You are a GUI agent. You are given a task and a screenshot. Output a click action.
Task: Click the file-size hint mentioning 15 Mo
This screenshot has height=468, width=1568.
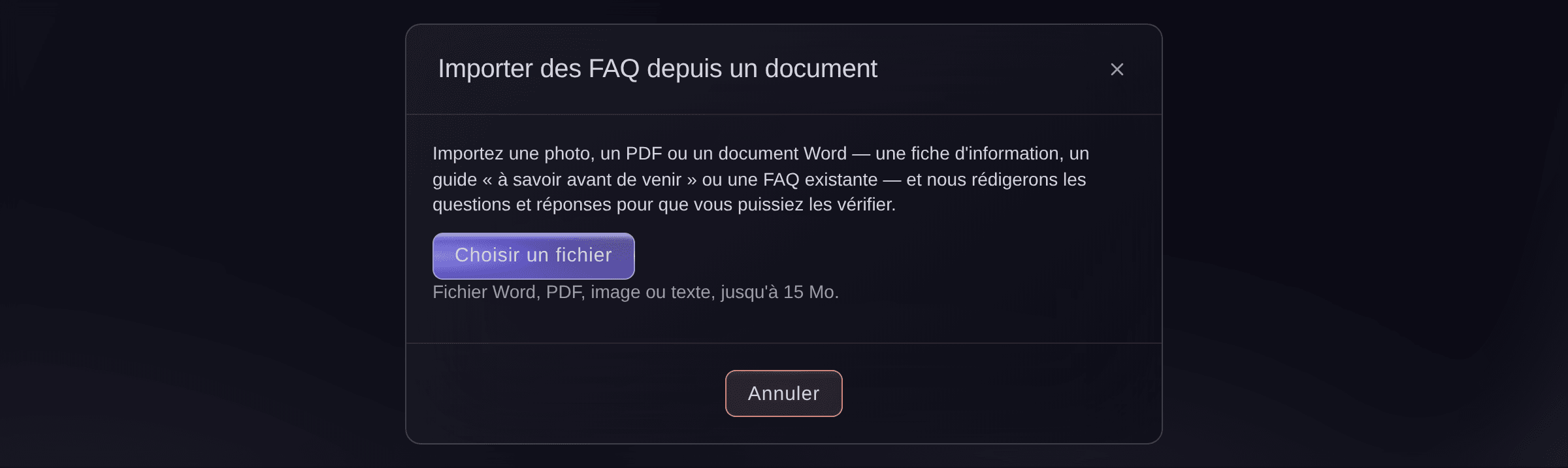click(635, 292)
